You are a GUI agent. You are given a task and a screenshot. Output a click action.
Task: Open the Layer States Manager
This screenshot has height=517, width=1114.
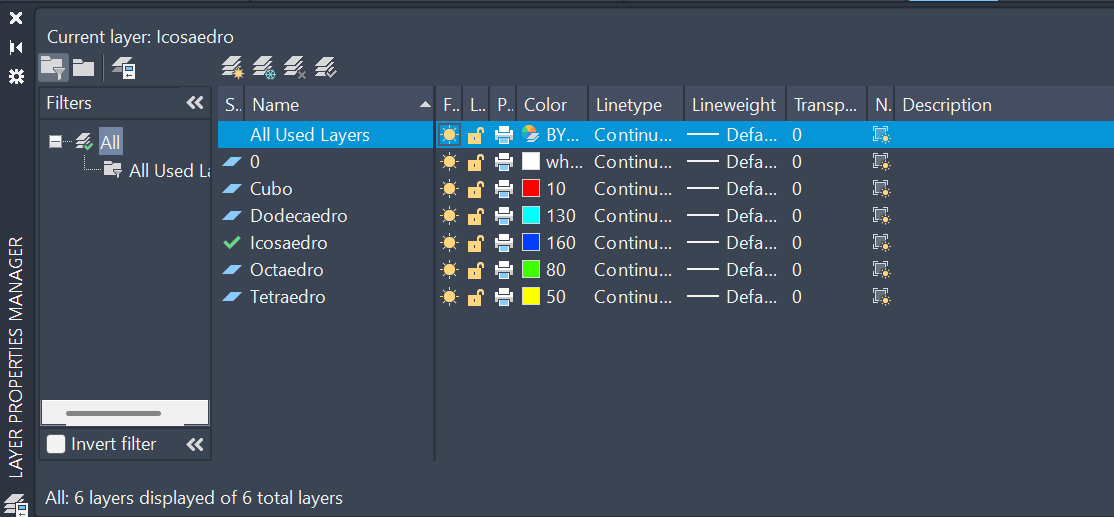[124, 68]
